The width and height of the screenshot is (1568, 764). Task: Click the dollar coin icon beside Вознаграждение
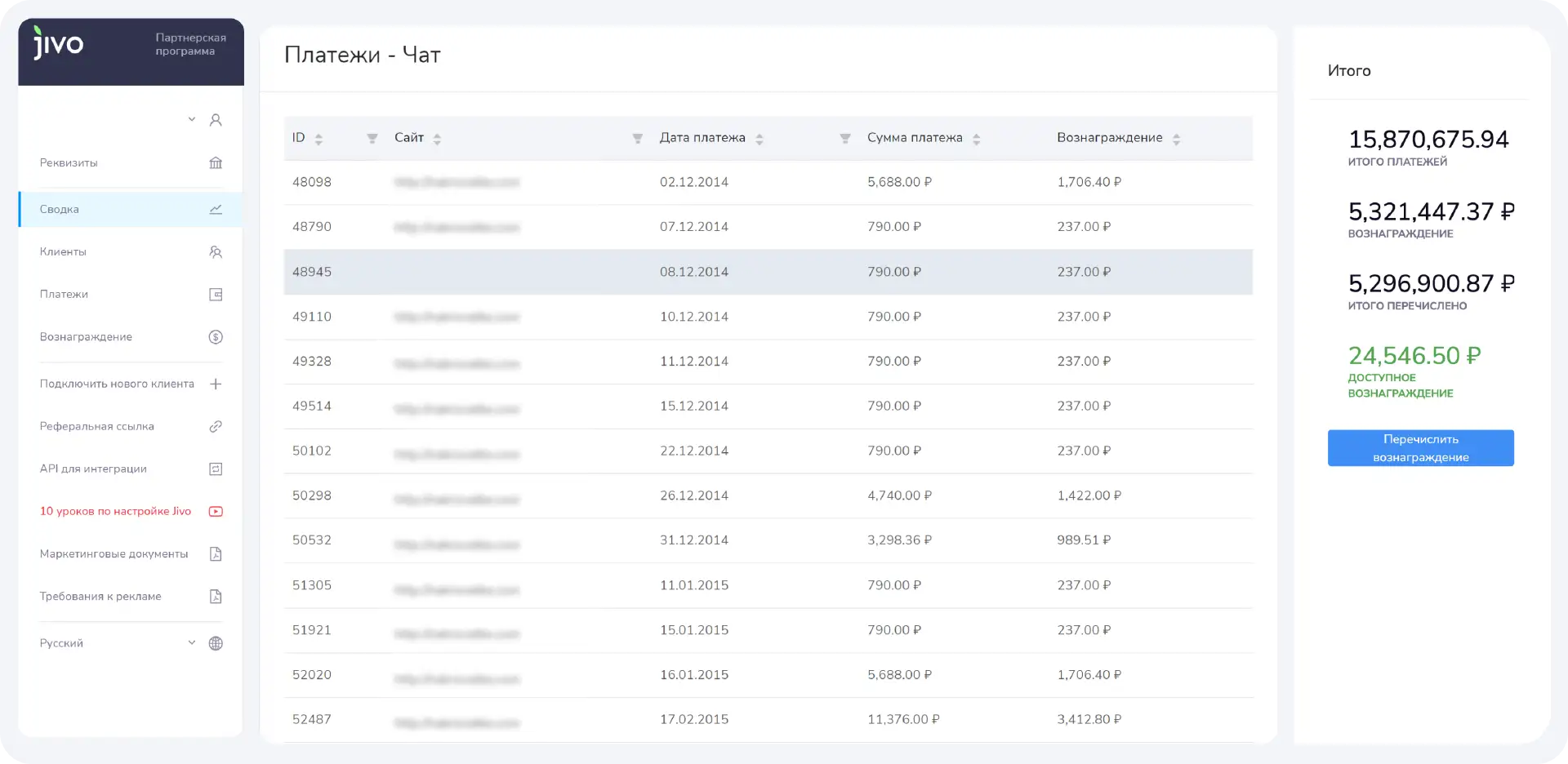tap(216, 337)
